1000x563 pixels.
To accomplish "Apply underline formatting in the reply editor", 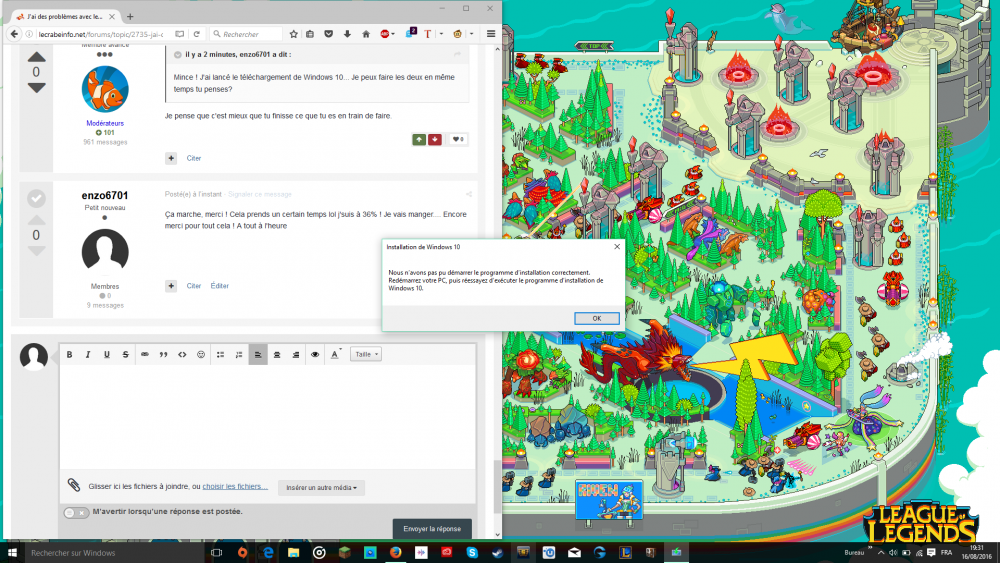I will [107, 355].
